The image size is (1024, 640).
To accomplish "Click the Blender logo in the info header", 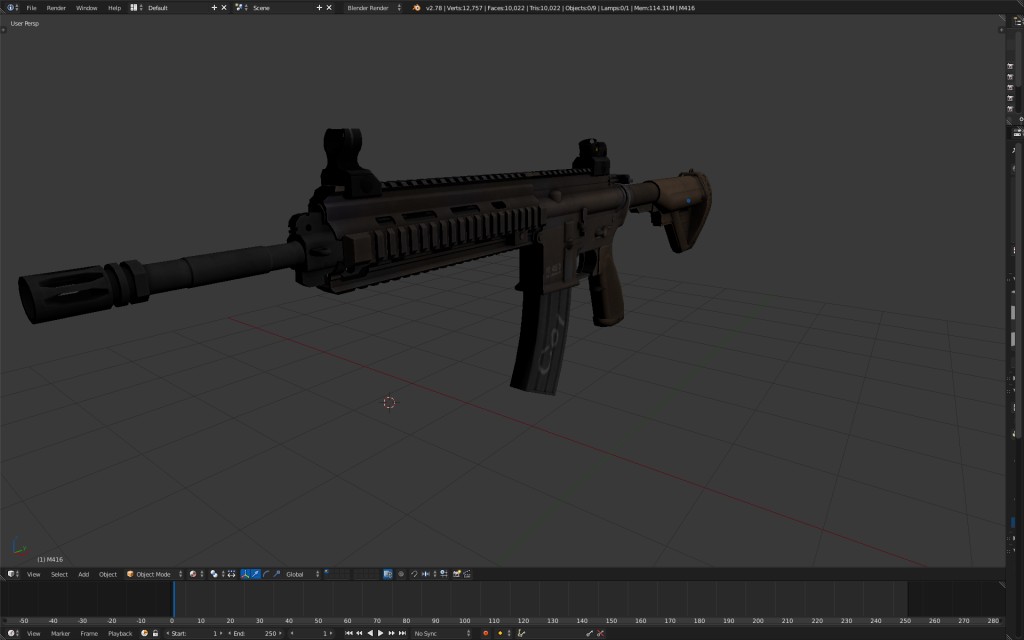I will (x=9, y=7).
